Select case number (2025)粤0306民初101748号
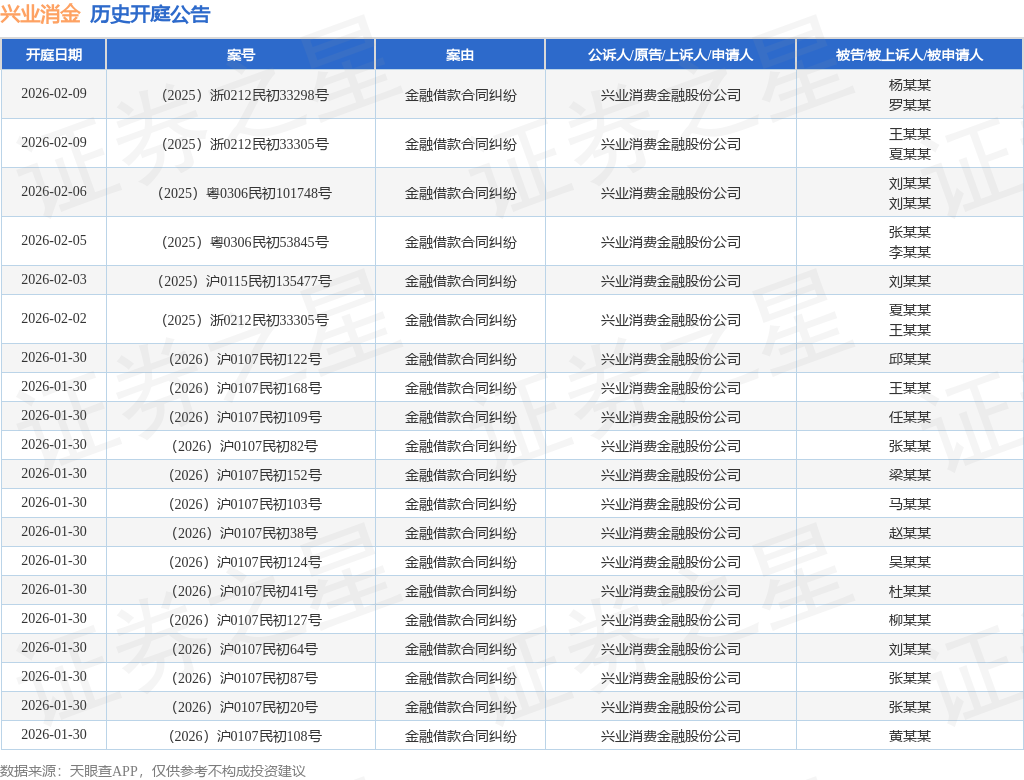 [245, 193]
